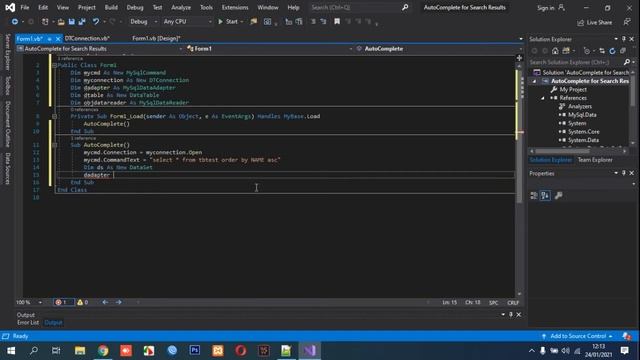Switch to the DTConnection.vb tab
Viewport: 640px width, 360px height.
[87, 38]
